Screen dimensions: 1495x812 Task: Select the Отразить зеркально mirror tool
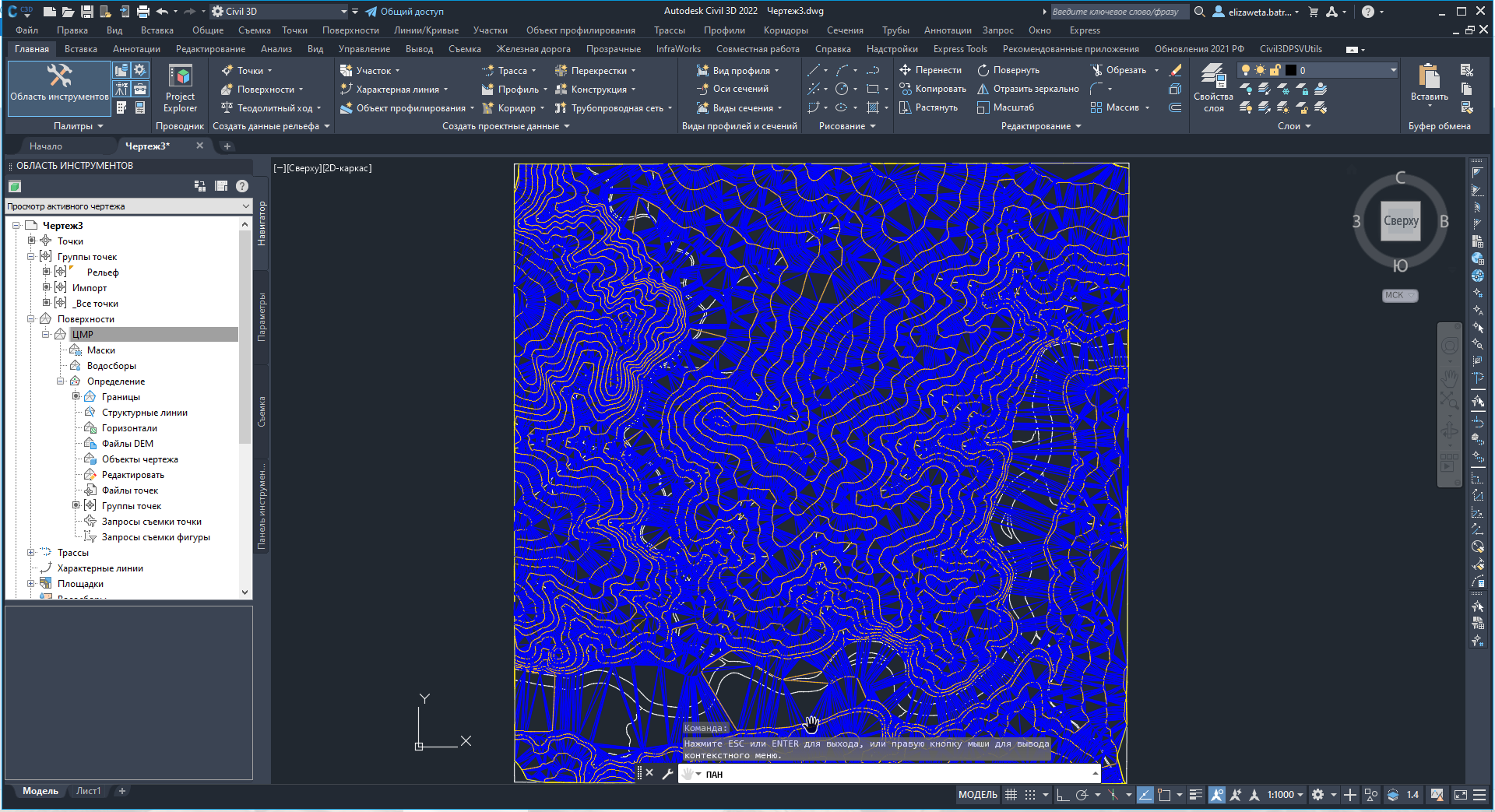pyautogui.click(x=1028, y=89)
